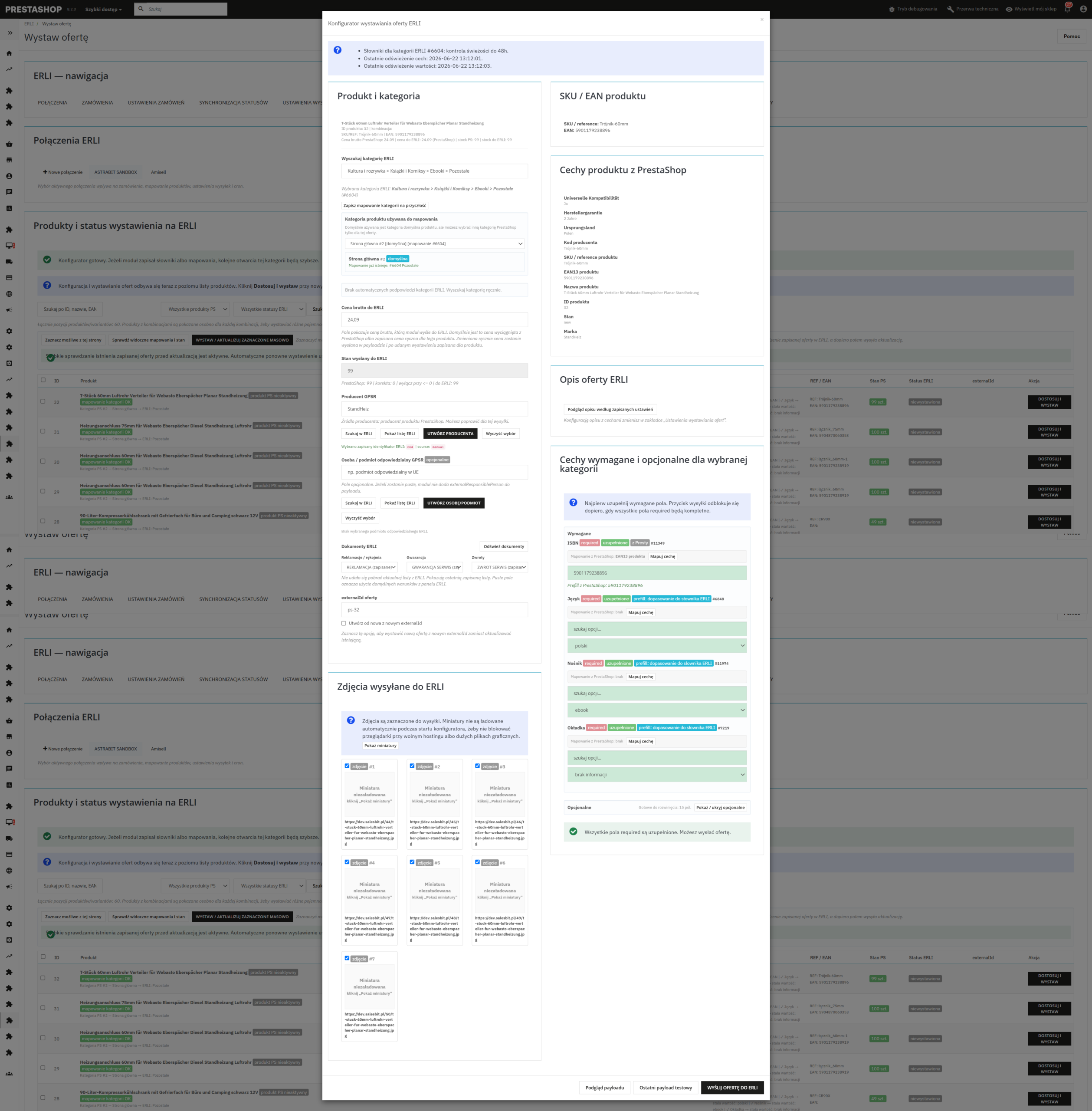This screenshot has height=1111, width=1092.
Task: Click the Podgląd payloadu button
Action: click(604, 1088)
